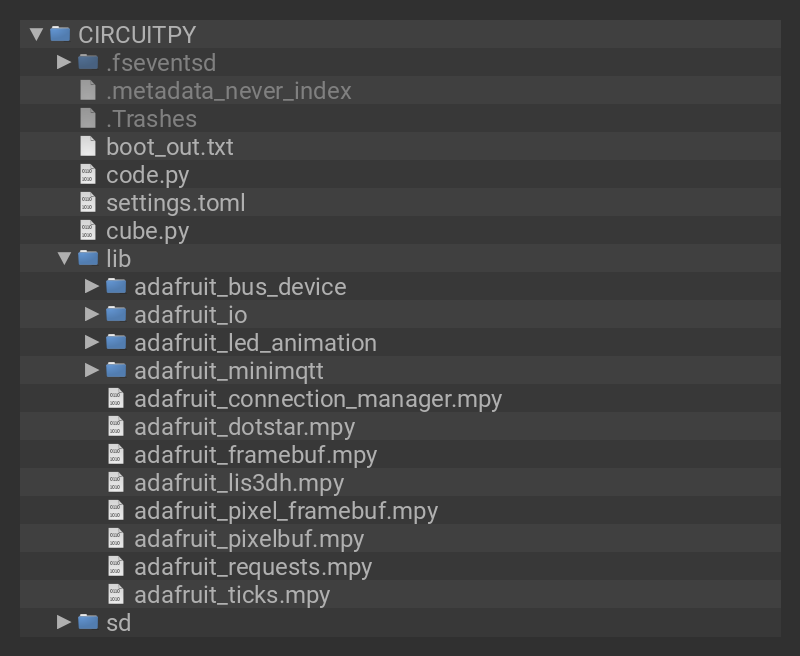Click the adafruit_led_animation folder icon

(116, 342)
